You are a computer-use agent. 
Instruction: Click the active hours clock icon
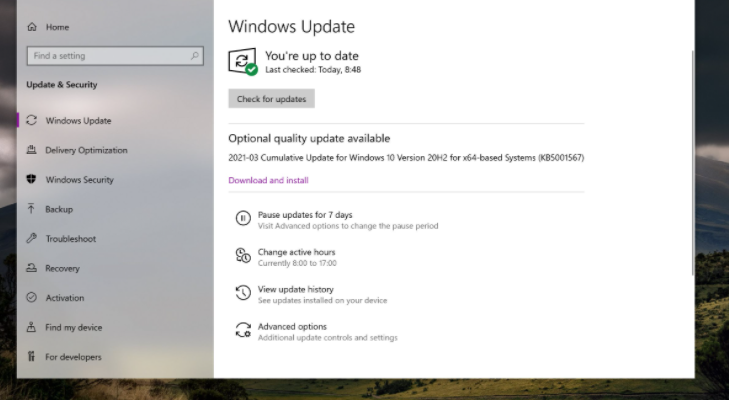point(243,255)
